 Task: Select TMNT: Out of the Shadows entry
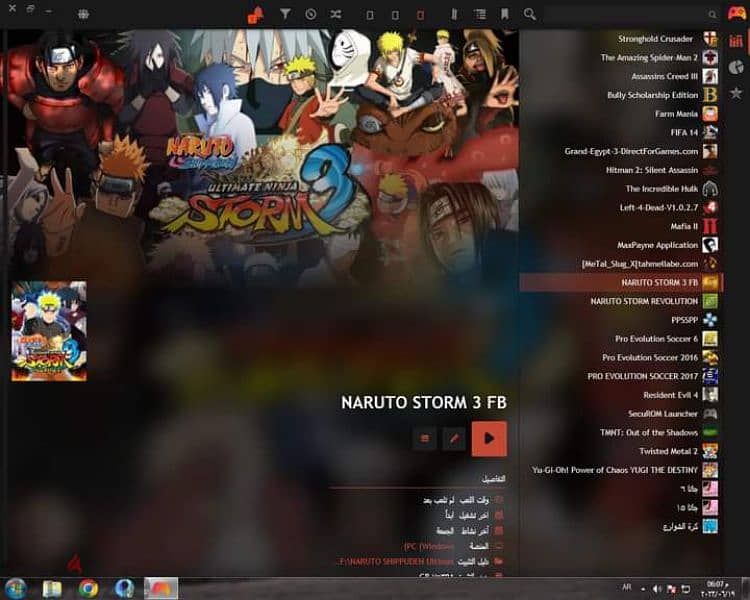pos(621,433)
